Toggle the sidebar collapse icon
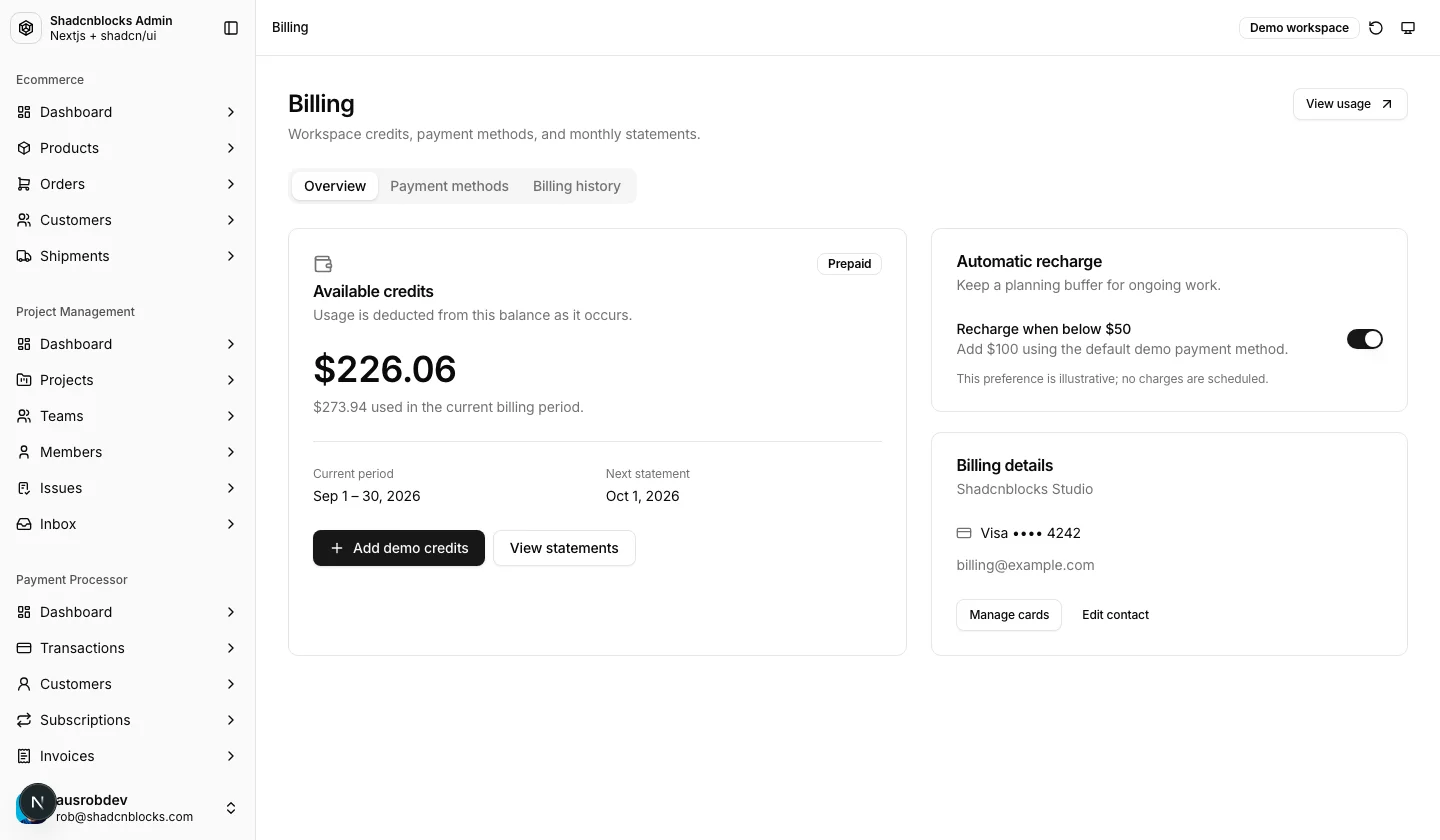1440x840 pixels. [x=231, y=28]
